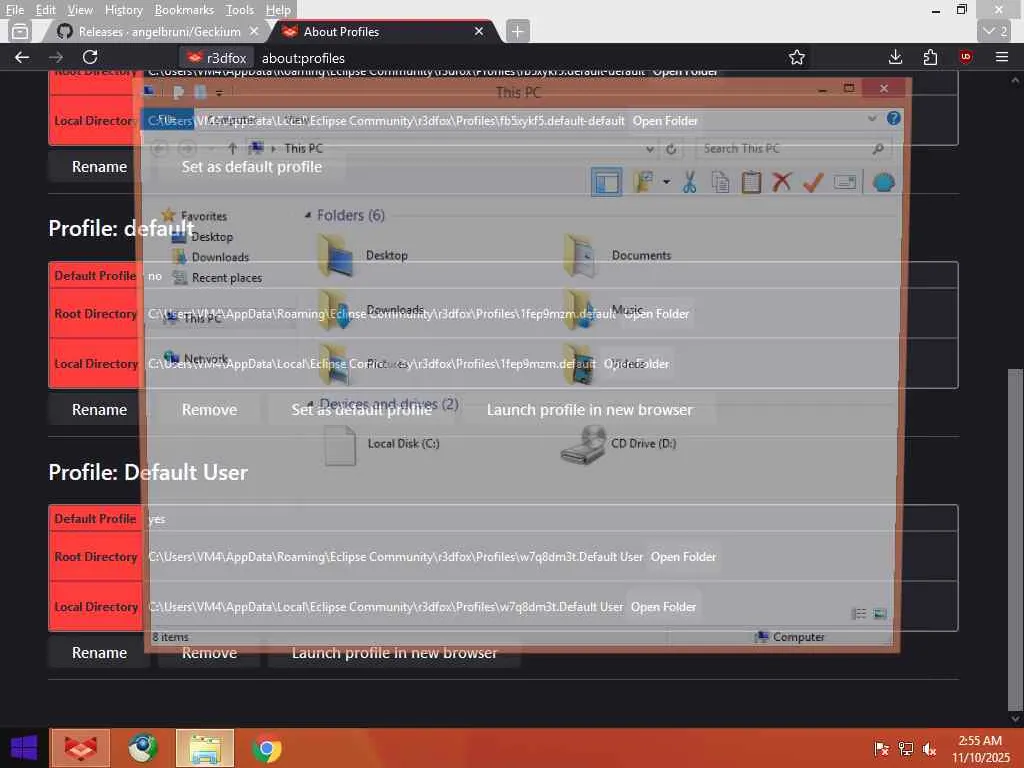Click Set as default profile under Profile: default

click(361, 409)
